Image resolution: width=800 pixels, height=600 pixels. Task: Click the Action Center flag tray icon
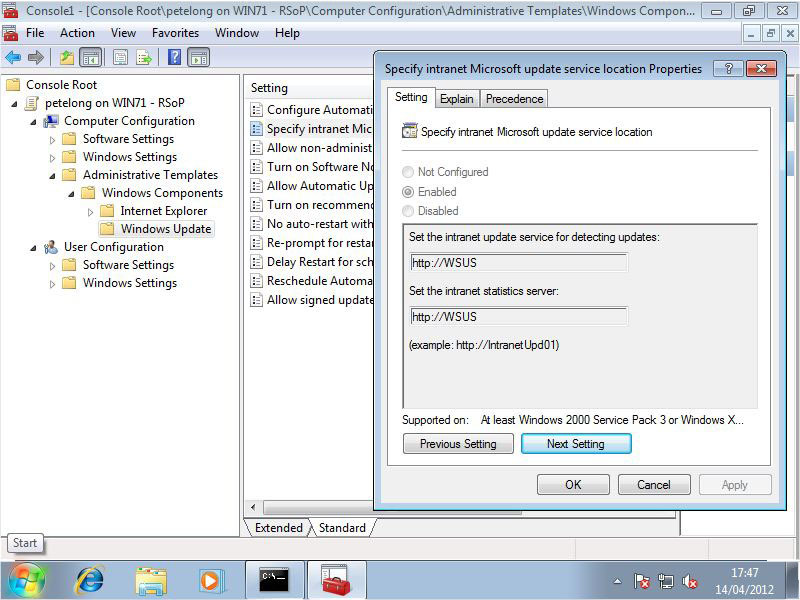click(642, 581)
